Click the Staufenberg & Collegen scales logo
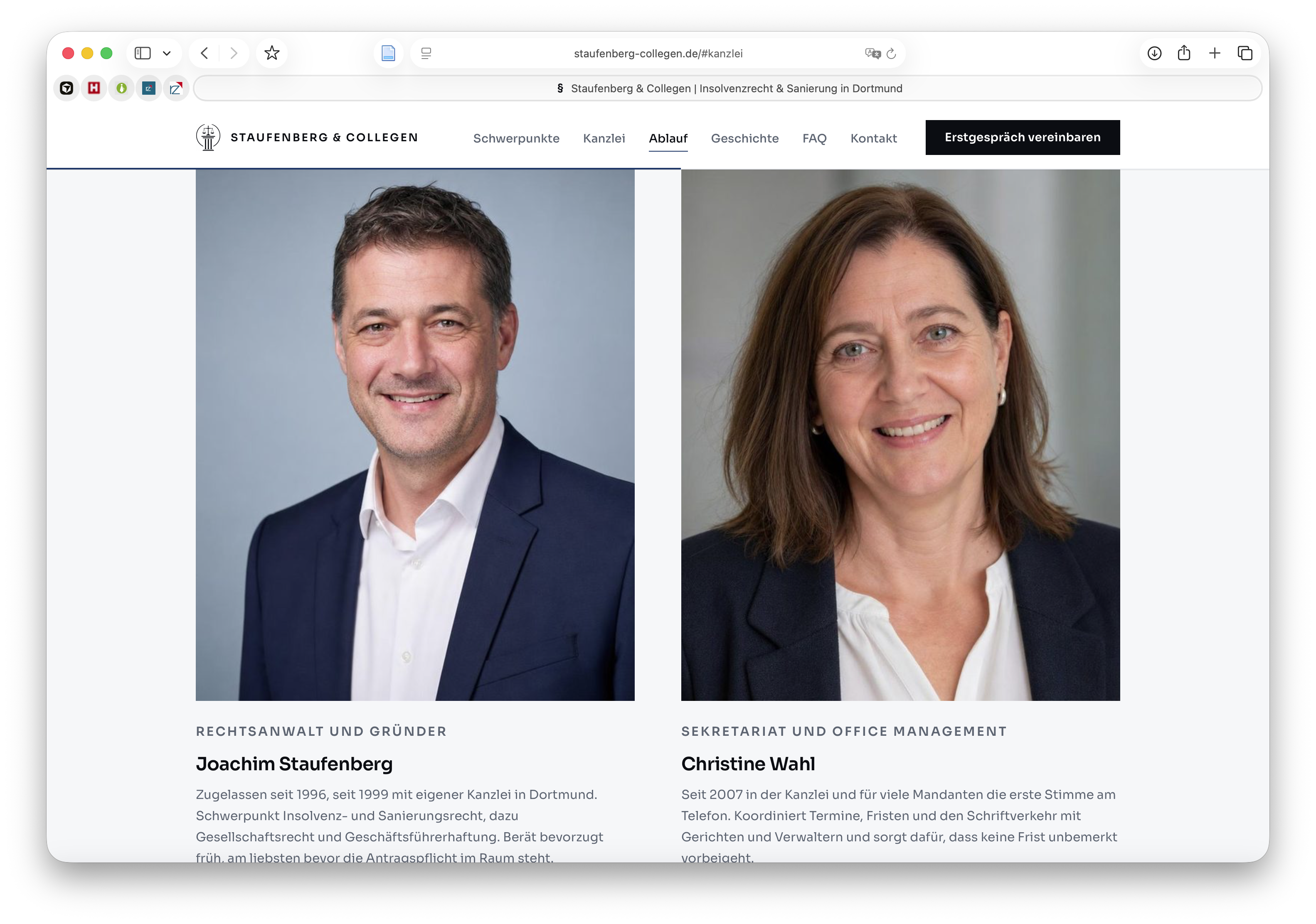1316x924 pixels. click(x=208, y=138)
